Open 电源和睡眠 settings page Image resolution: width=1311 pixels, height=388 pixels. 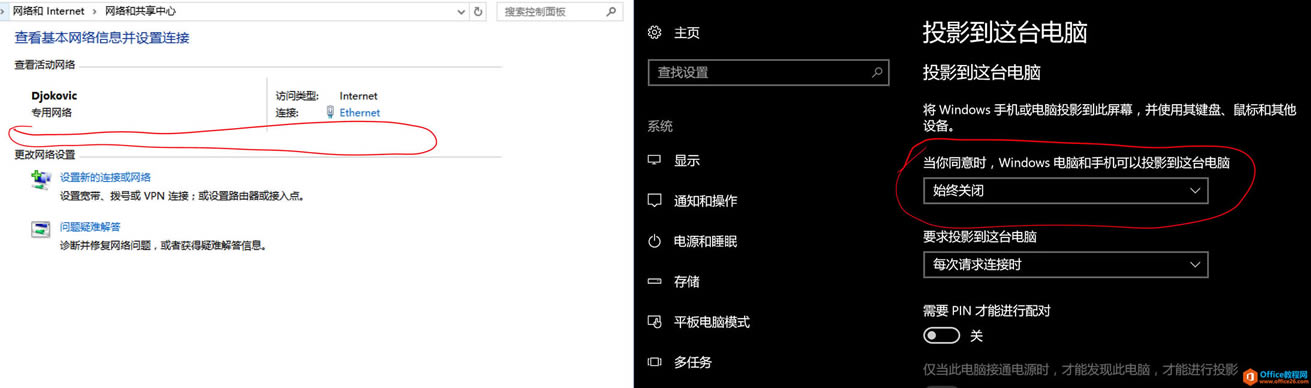coord(705,241)
